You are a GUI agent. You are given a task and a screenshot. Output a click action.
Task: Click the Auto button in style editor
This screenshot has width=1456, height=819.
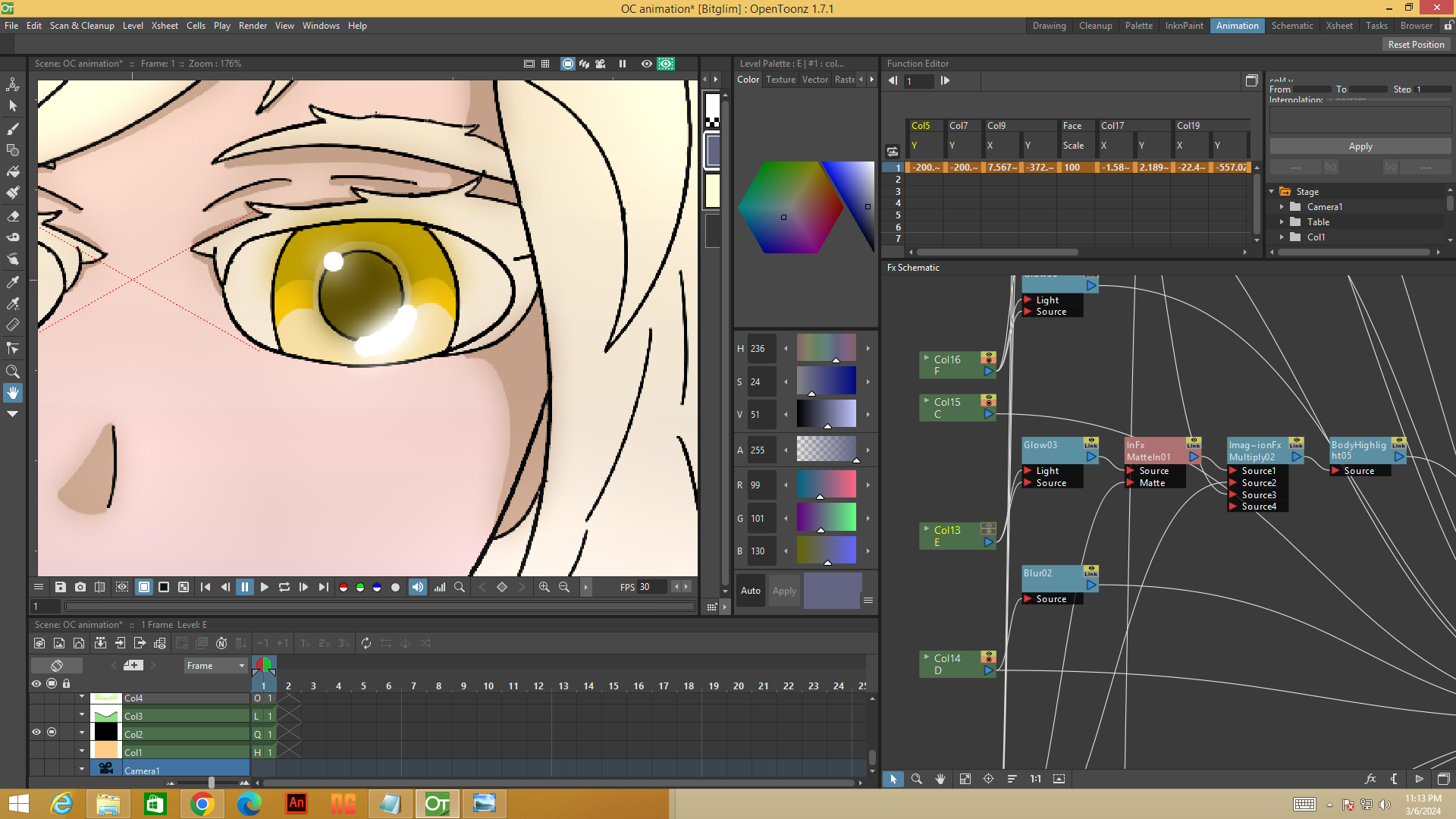click(751, 591)
